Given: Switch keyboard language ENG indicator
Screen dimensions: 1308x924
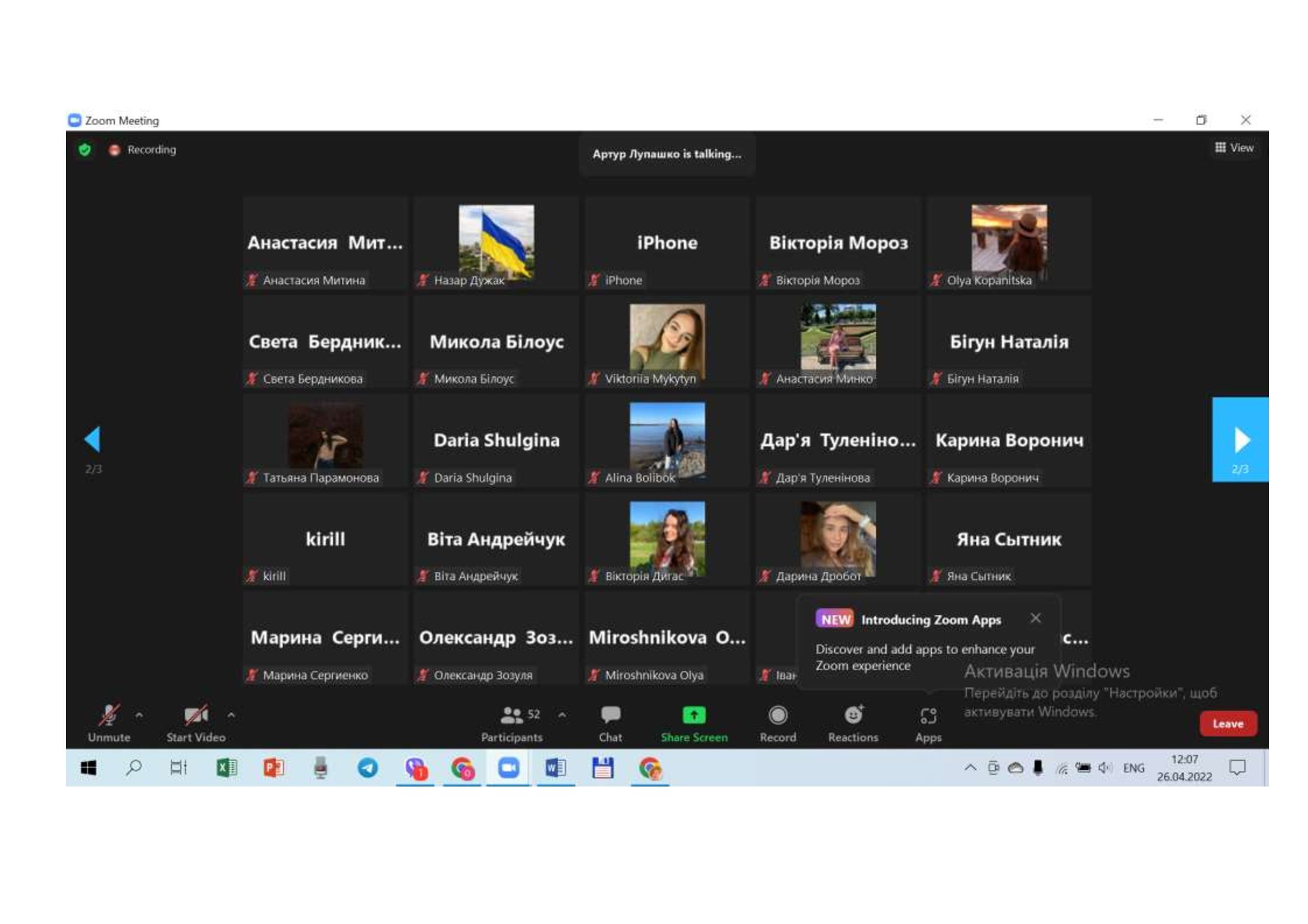Looking at the screenshot, I should [1133, 769].
